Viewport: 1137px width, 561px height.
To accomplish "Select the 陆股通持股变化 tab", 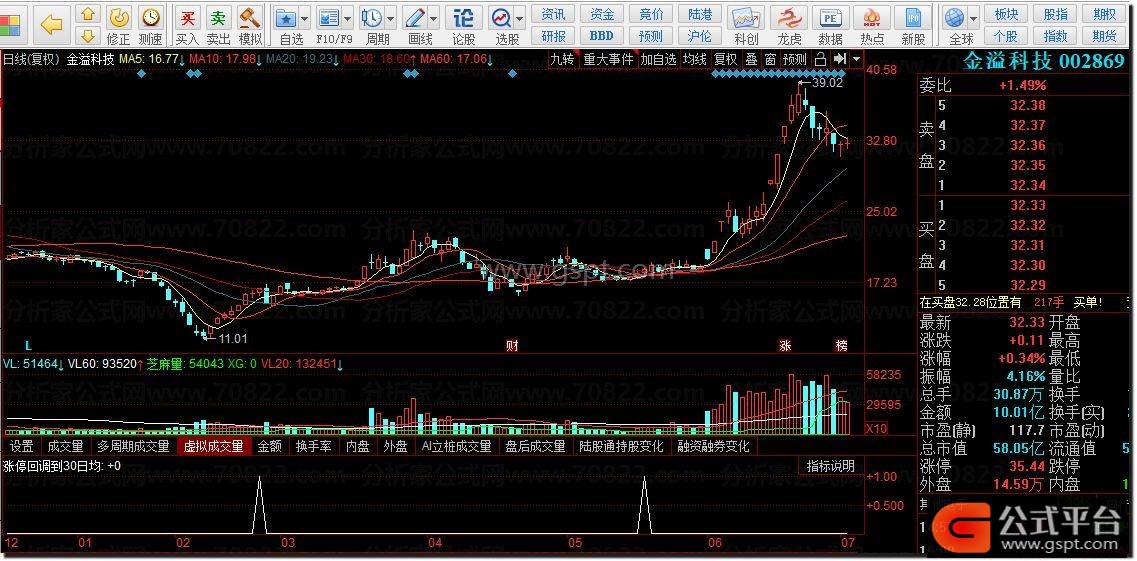I will (x=621, y=446).
